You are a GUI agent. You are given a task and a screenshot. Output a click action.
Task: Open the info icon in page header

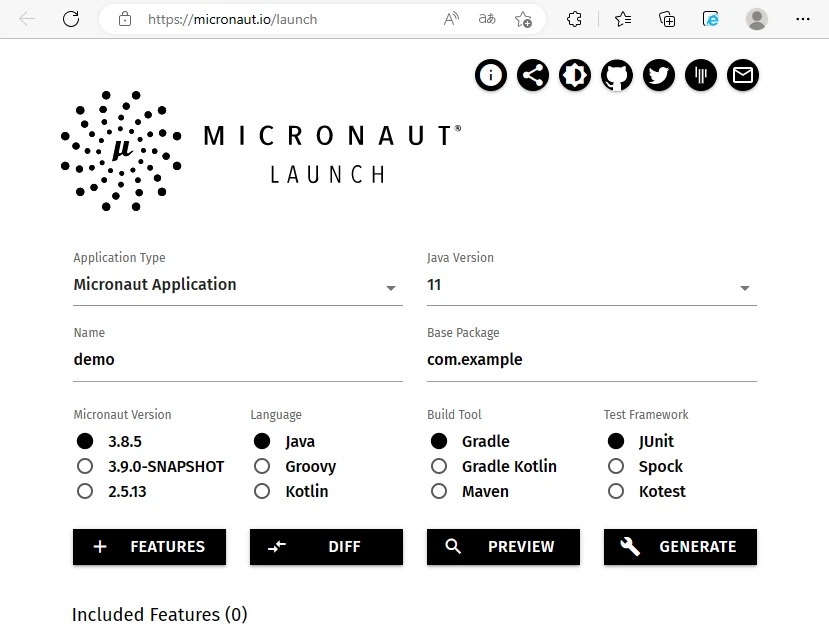click(491, 75)
